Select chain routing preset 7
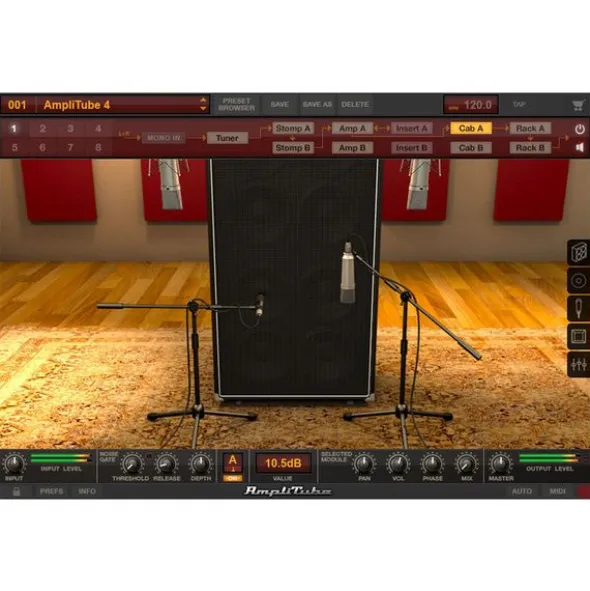Image resolution: width=590 pixels, height=591 pixels. coord(70,147)
